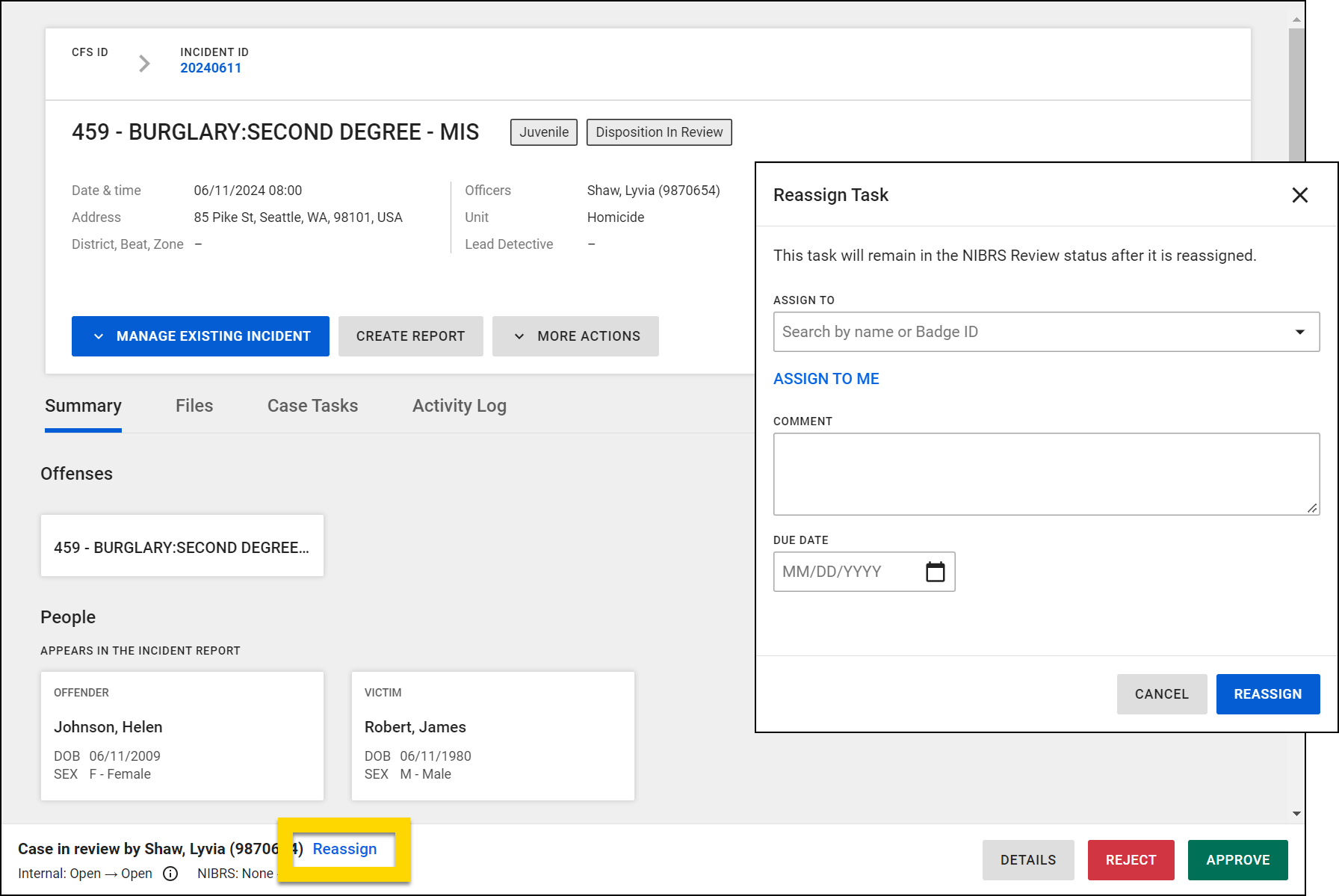Approve the case
The height and width of the screenshot is (896, 1339).
(1237, 860)
